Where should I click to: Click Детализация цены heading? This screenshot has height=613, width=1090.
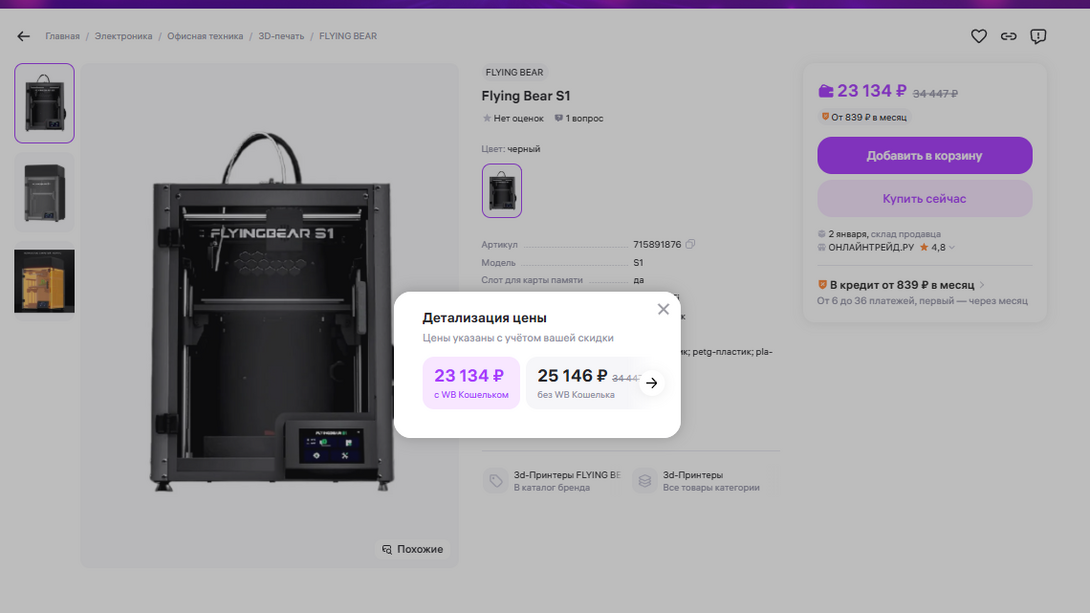[485, 318]
